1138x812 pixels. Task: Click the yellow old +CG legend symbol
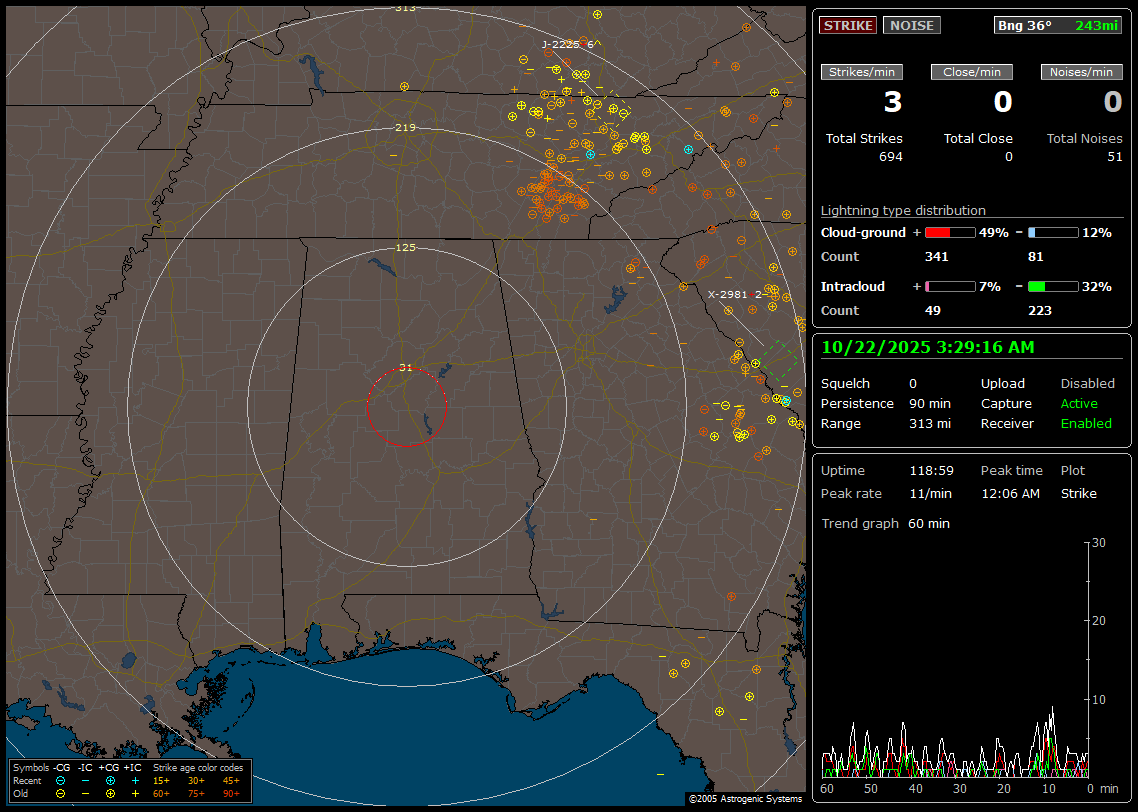coord(110,793)
